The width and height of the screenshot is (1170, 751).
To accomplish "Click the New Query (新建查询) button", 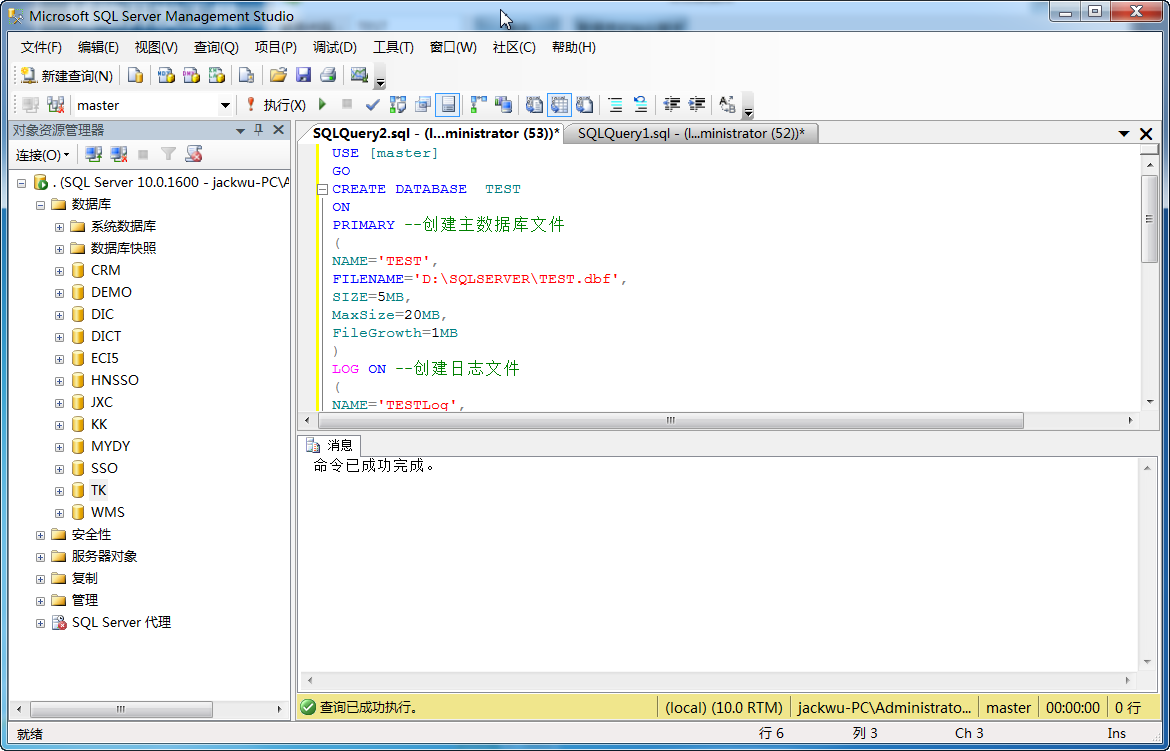I will 67,75.
